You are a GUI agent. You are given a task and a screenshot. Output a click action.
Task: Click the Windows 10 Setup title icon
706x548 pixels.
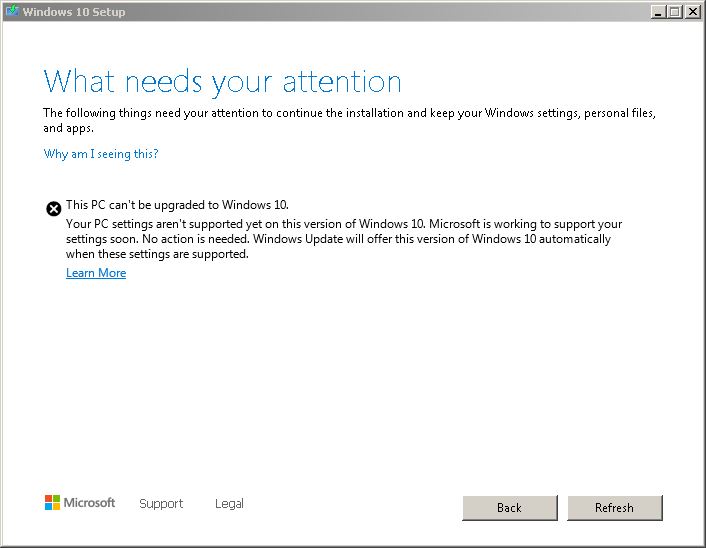coord(12,11)
